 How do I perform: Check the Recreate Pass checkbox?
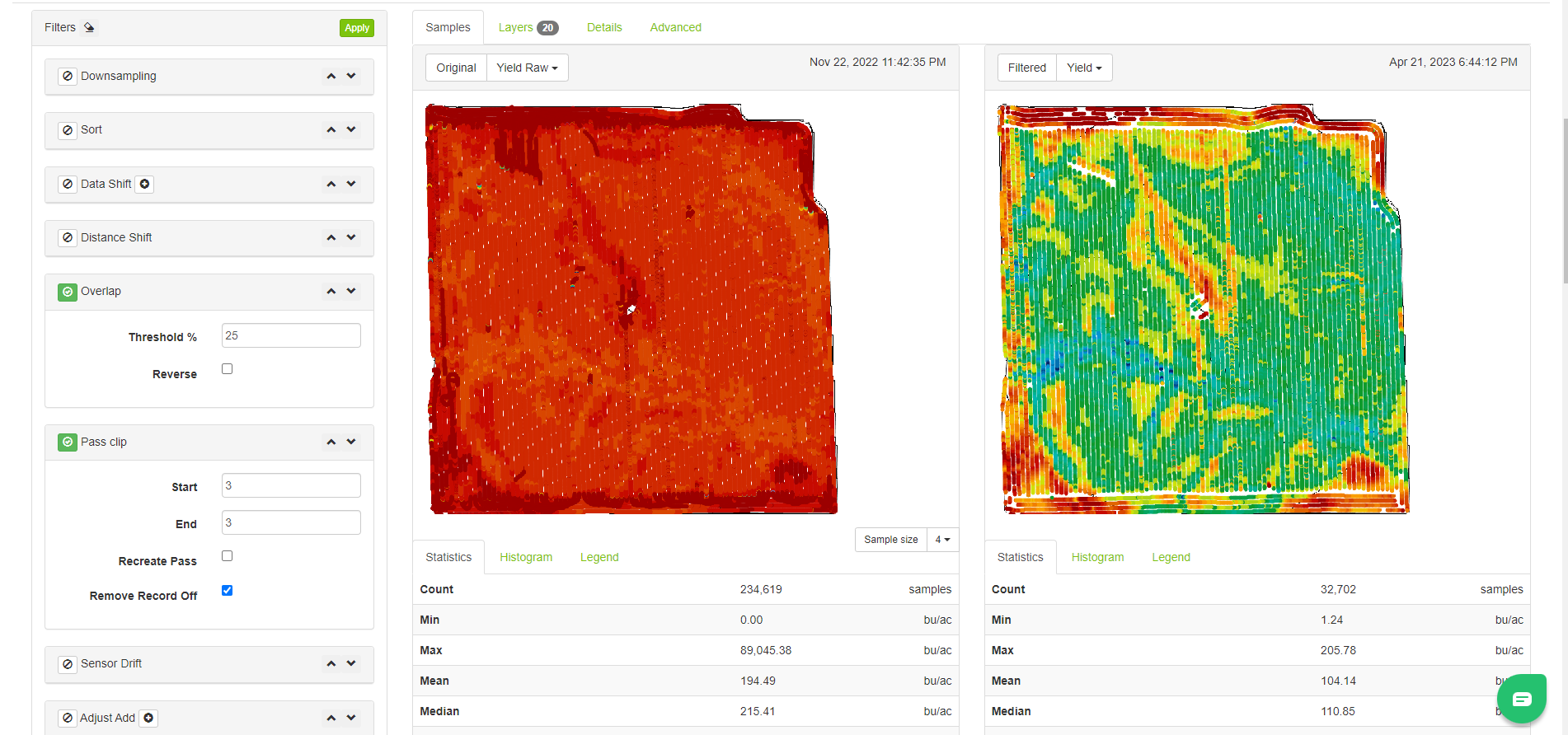point(228,556)
